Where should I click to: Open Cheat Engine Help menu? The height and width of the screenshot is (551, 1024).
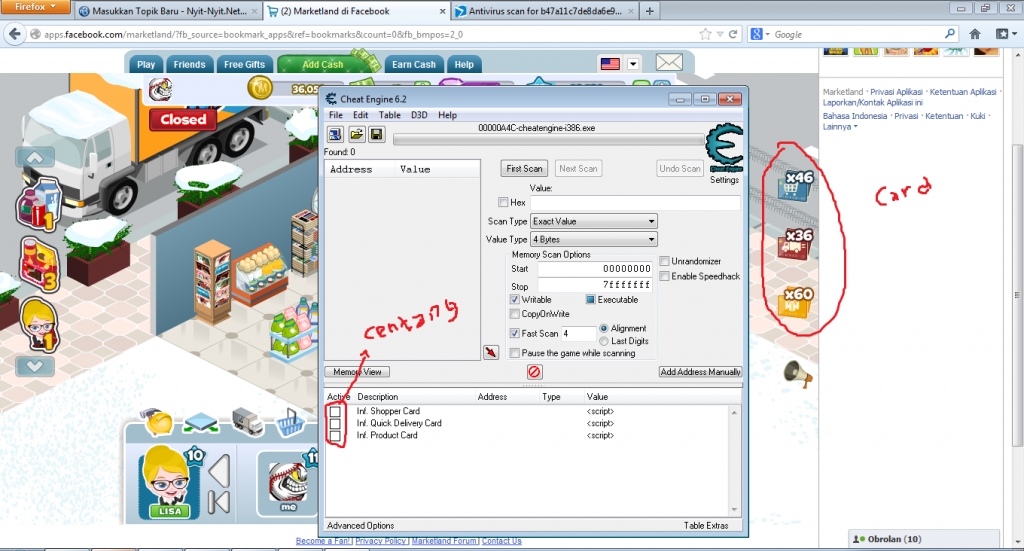[447, 115]
